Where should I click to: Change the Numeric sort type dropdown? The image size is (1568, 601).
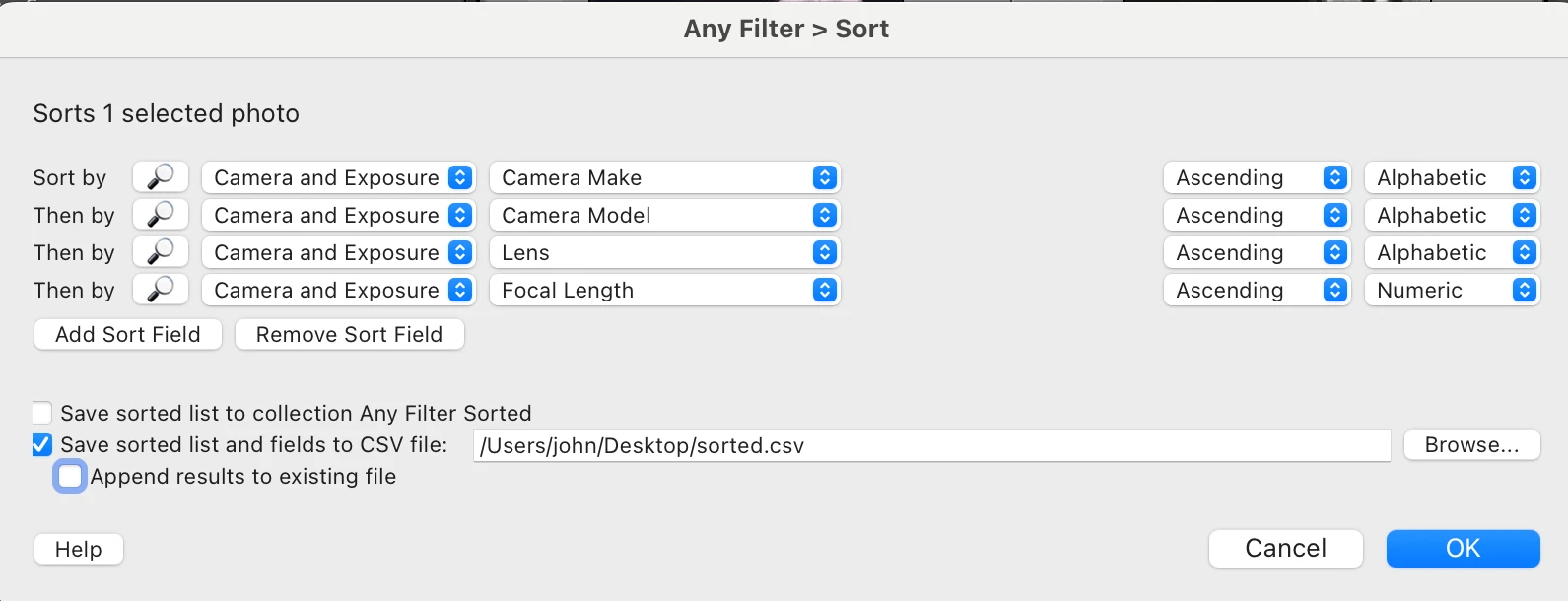(x=1452, y=290)
